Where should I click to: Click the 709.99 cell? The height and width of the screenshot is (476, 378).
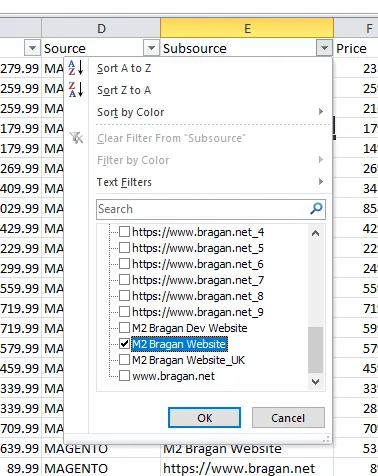20,428
